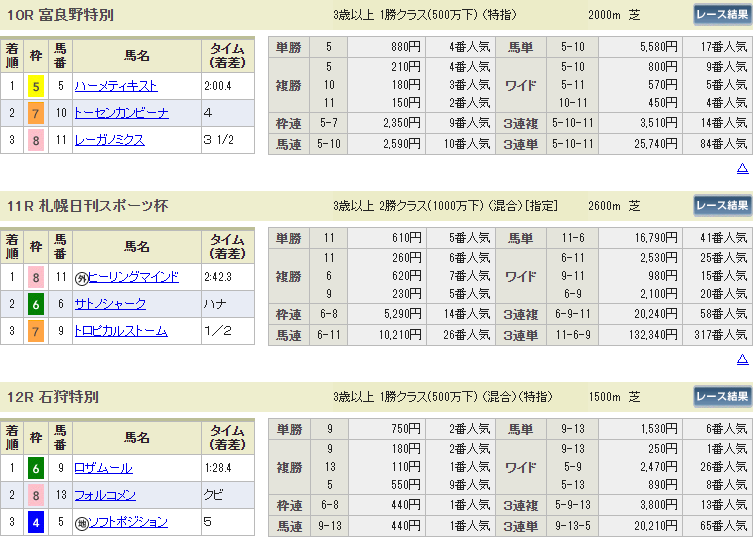
Task: Click 10R 枠連 payout 2,350円
Action: [x=402, y=123]
